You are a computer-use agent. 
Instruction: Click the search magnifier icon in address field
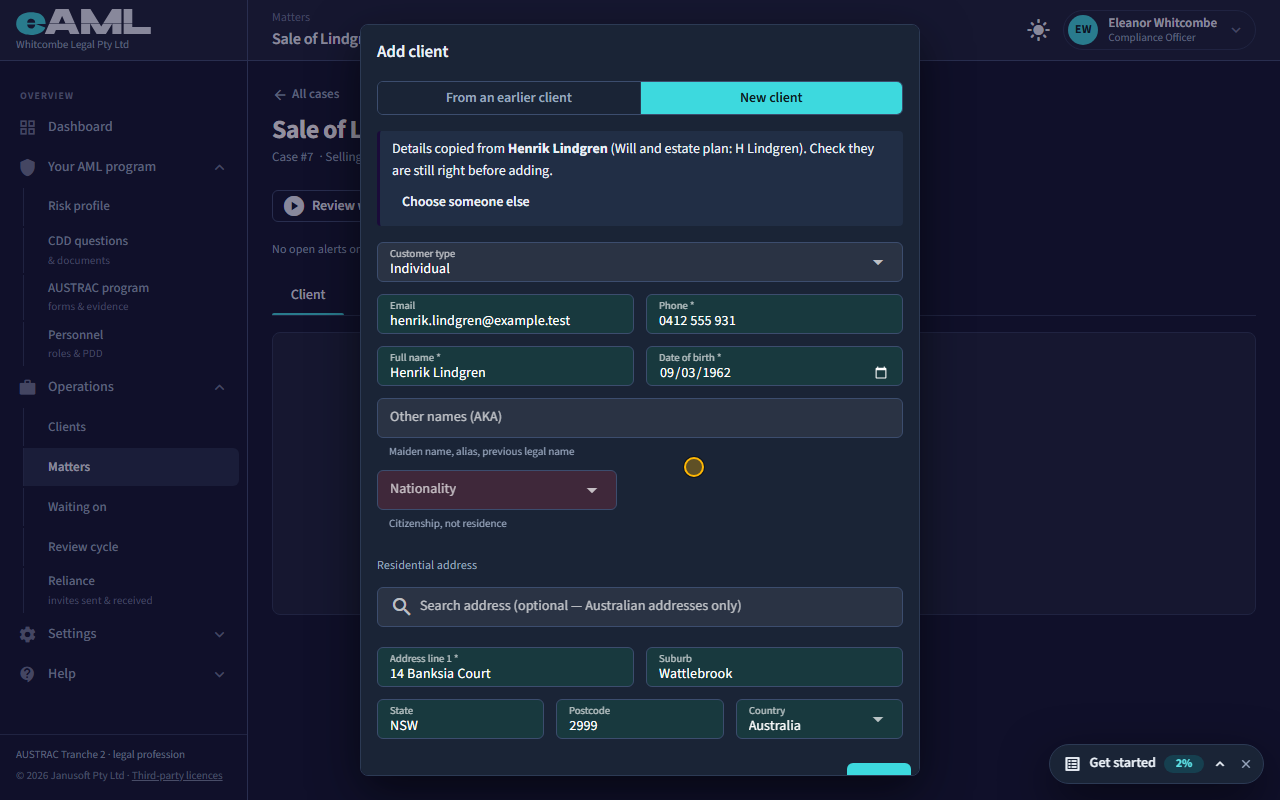(x=401, y=607)
